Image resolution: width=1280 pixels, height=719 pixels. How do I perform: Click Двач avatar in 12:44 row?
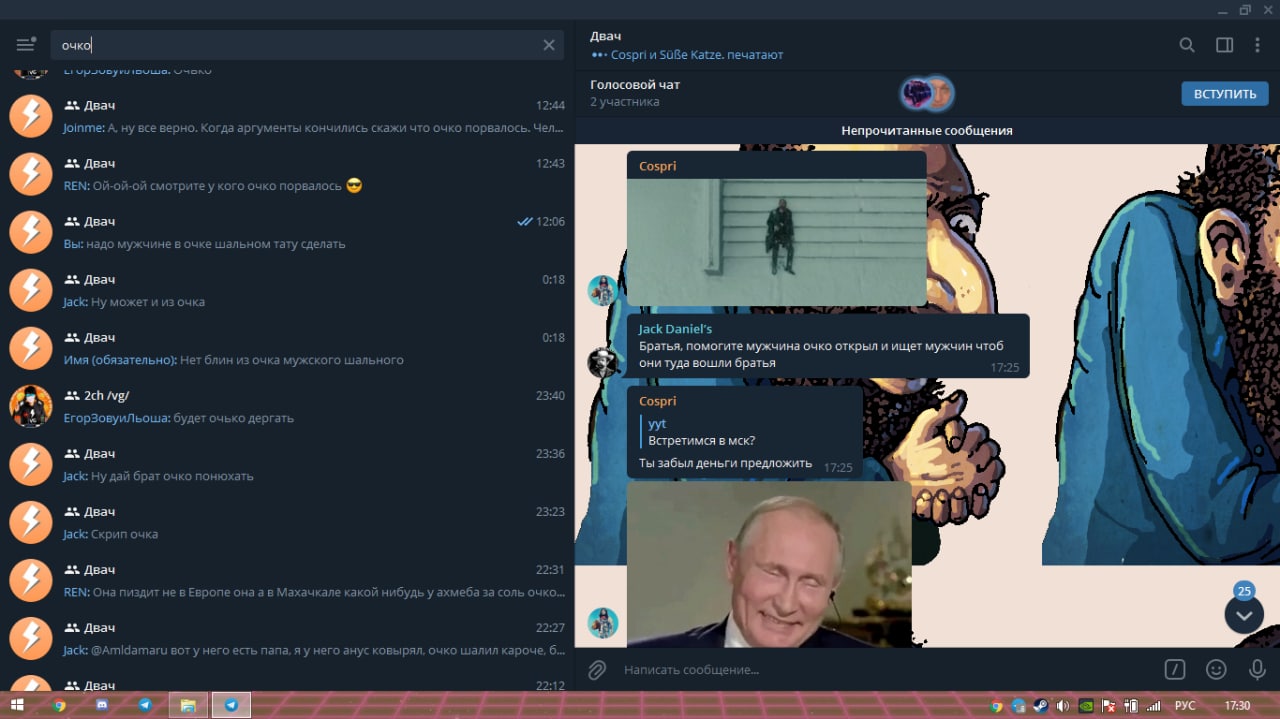click(31, 116)
